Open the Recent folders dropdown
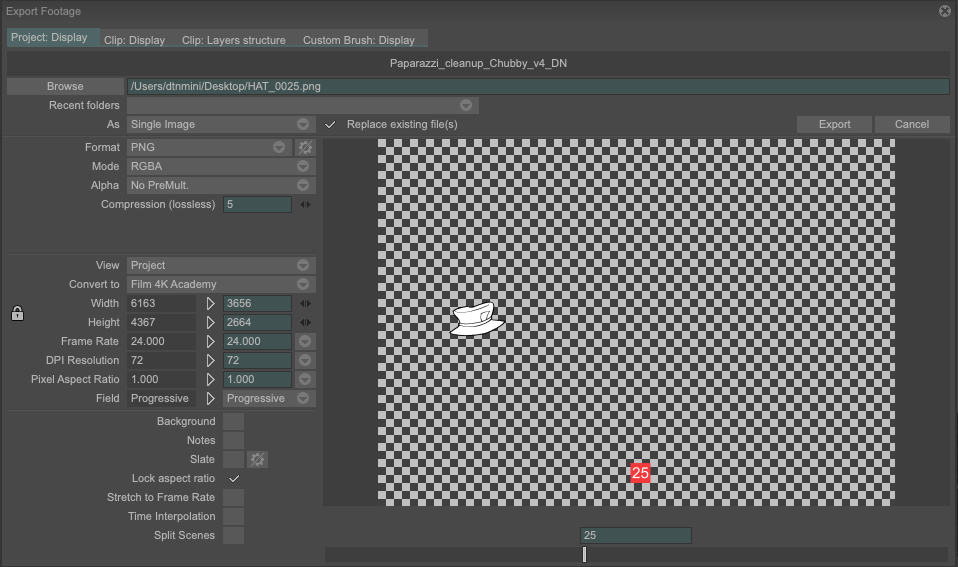Viewport: 958px width, 567px height. [x=303, y=106]
